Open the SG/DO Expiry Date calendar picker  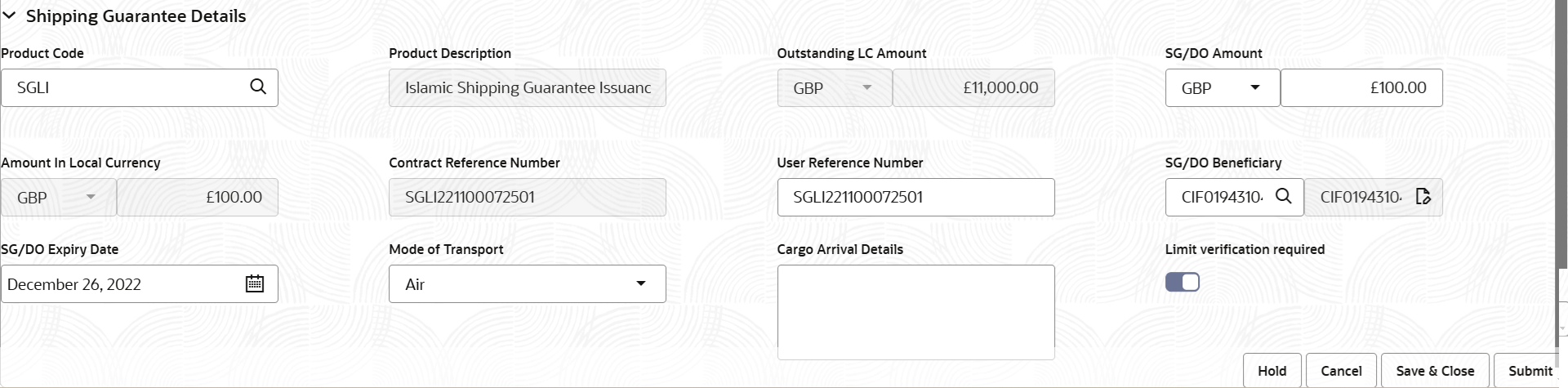255,284
